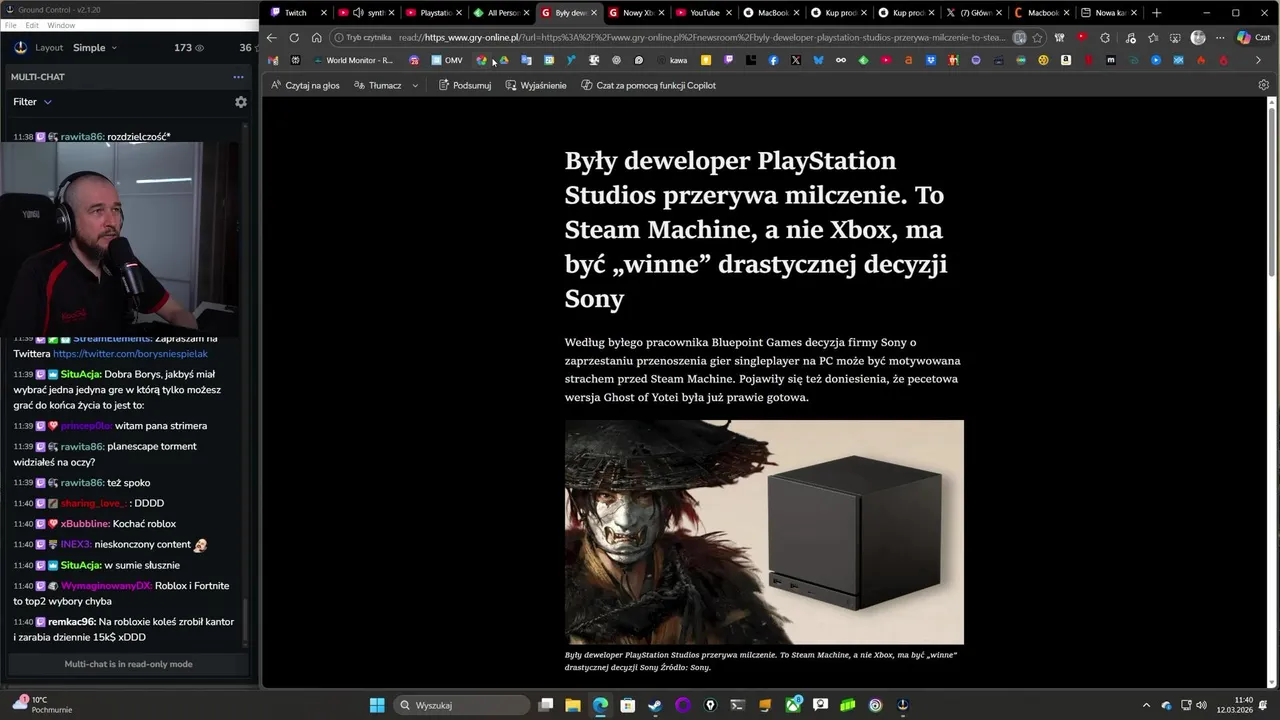Open Terminal from the taskbar
The height and width of the screenshot is (720, 1280).
pyautogui.click(x=738, y=705)
